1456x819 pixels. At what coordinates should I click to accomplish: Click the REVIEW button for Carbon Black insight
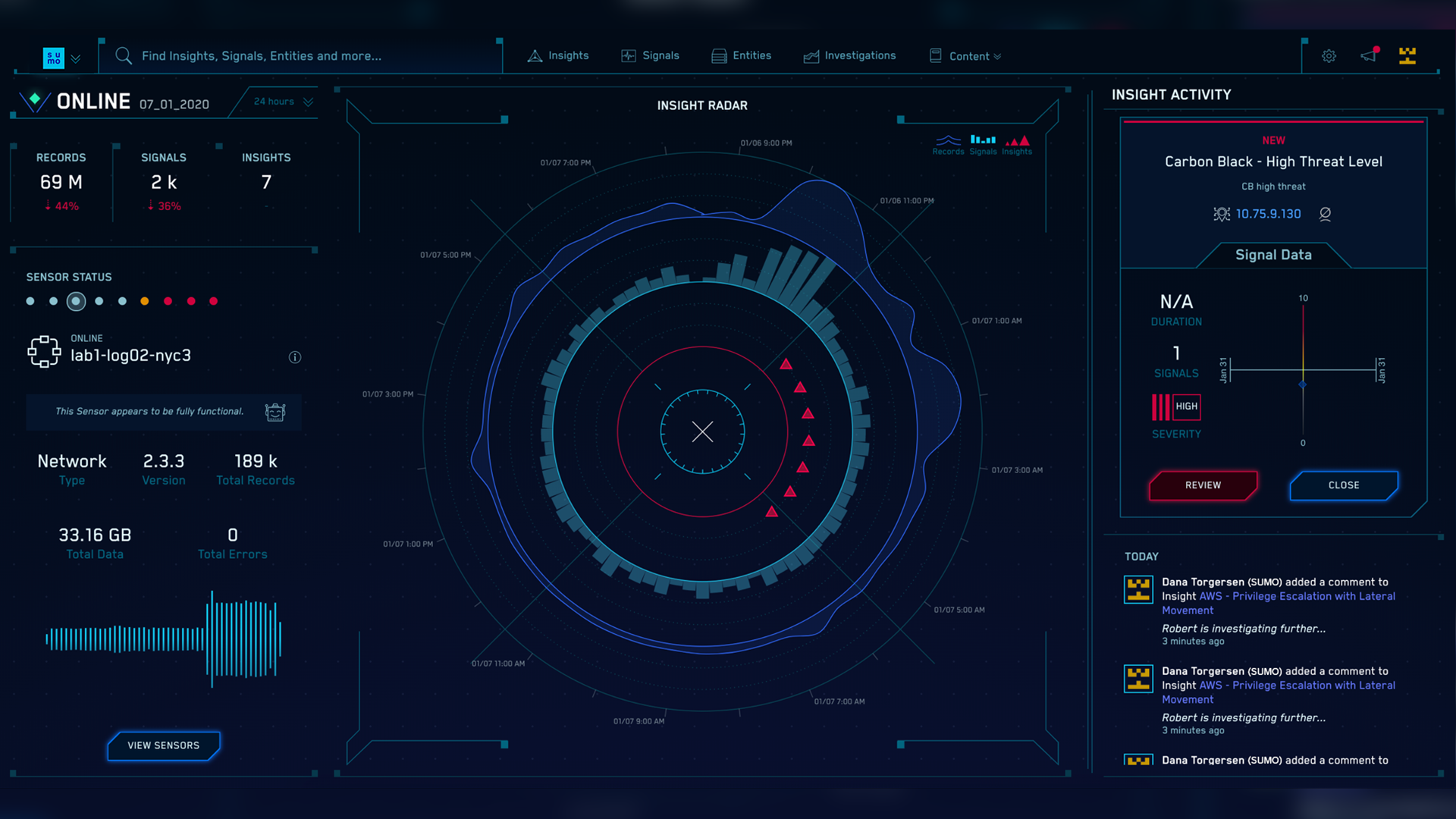1202,485
